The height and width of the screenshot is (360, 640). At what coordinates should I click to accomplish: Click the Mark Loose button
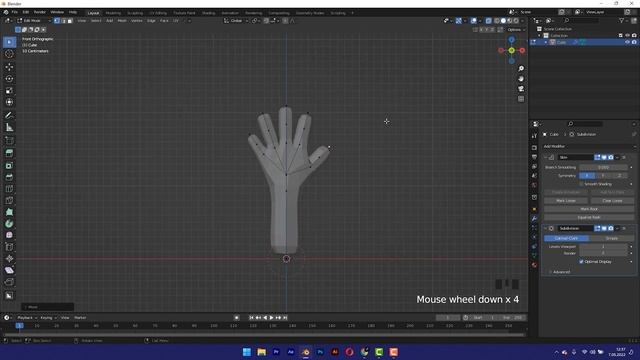click(x=566, y=201)
